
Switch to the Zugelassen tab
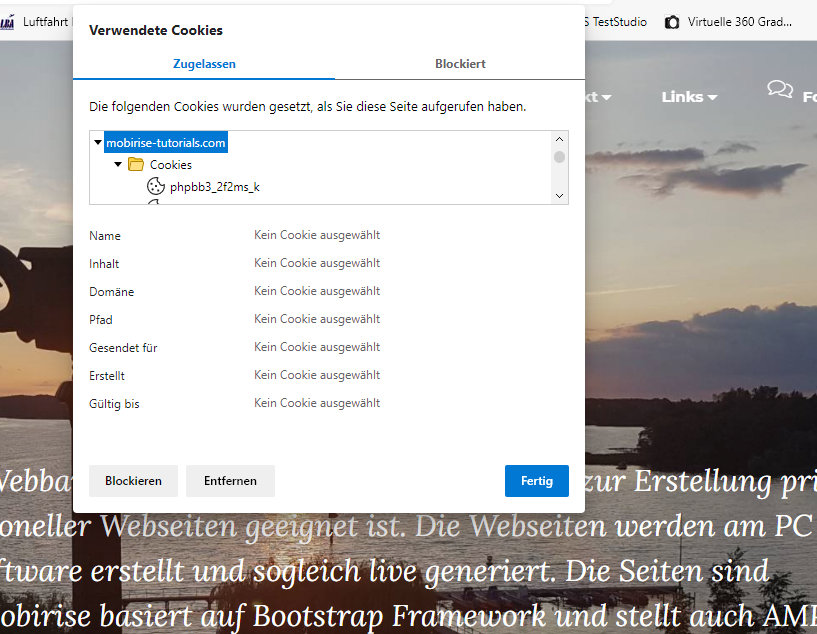click(x=204, y=64)
